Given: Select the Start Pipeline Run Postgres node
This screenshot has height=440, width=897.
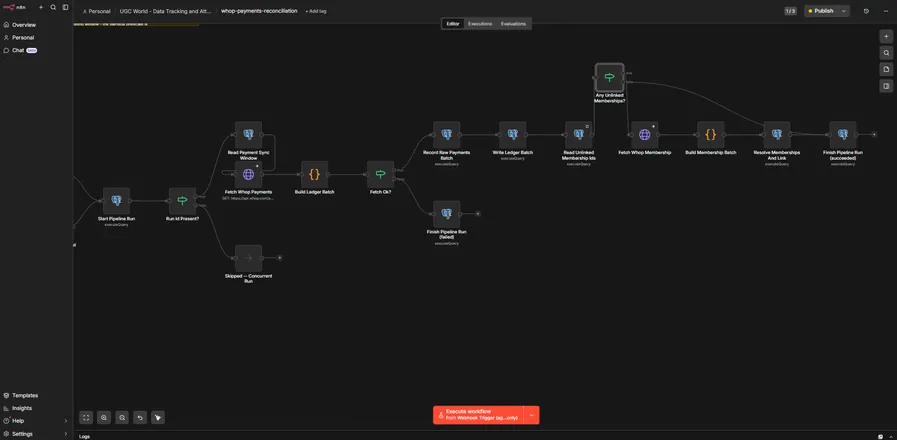Looking at the screenshot, I should [x=116, y=201].
